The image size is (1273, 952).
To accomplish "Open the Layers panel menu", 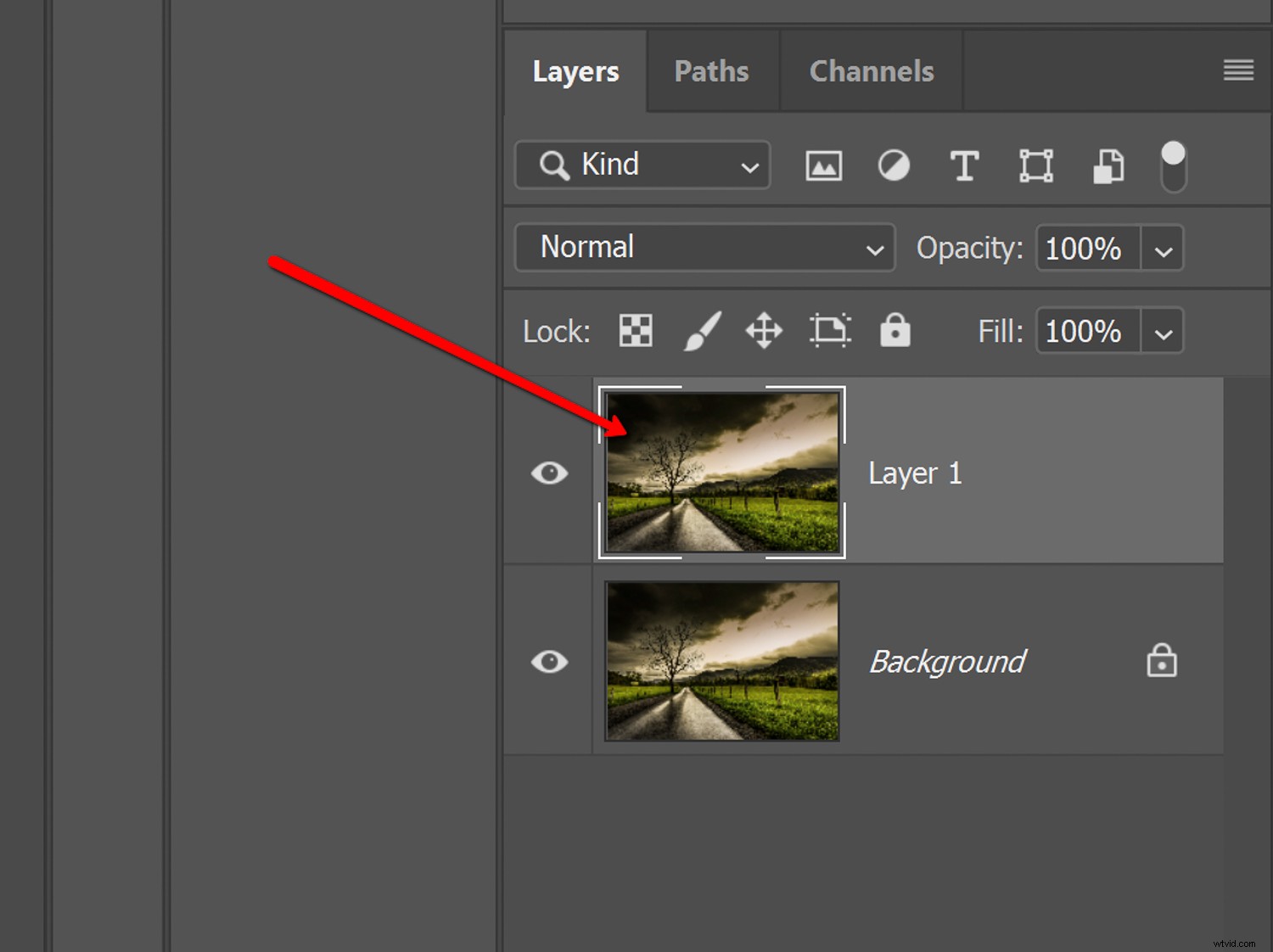I will pyautogui.click(x=1237, y=70).
